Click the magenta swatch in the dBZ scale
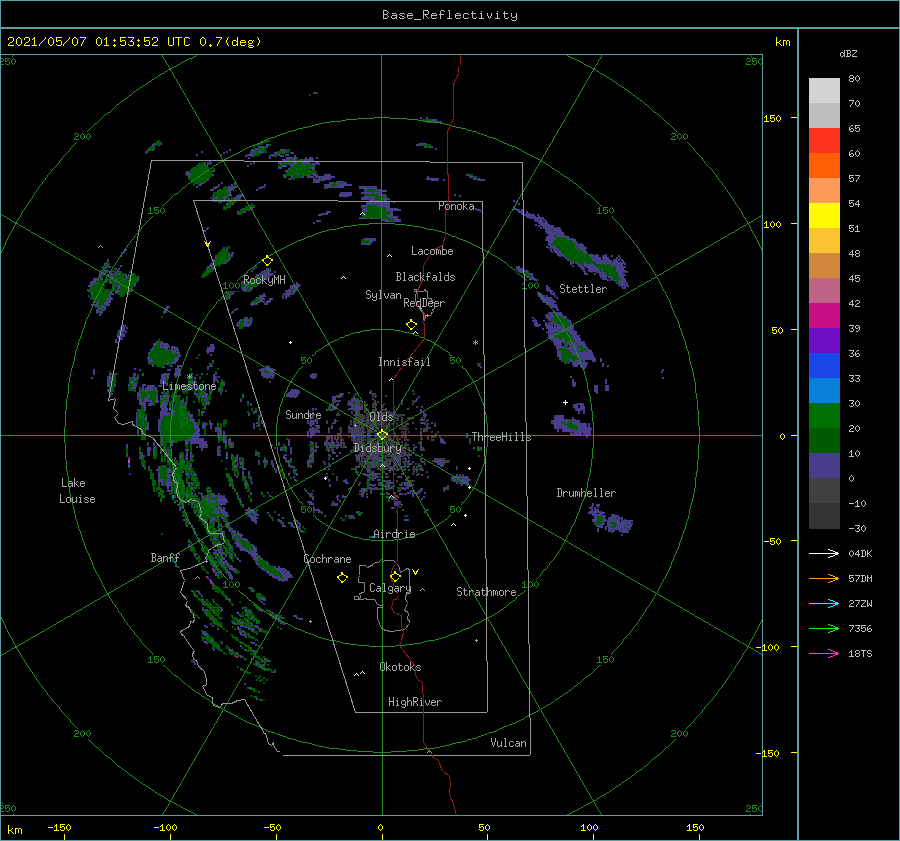 point(824,316)
